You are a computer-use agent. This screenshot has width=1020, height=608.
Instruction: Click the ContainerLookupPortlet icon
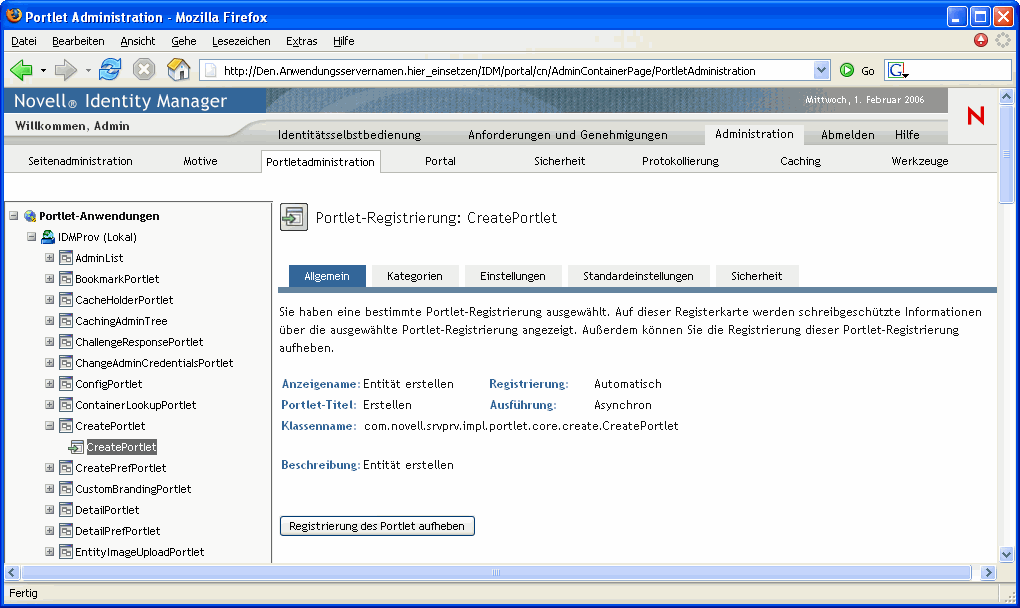66,405
